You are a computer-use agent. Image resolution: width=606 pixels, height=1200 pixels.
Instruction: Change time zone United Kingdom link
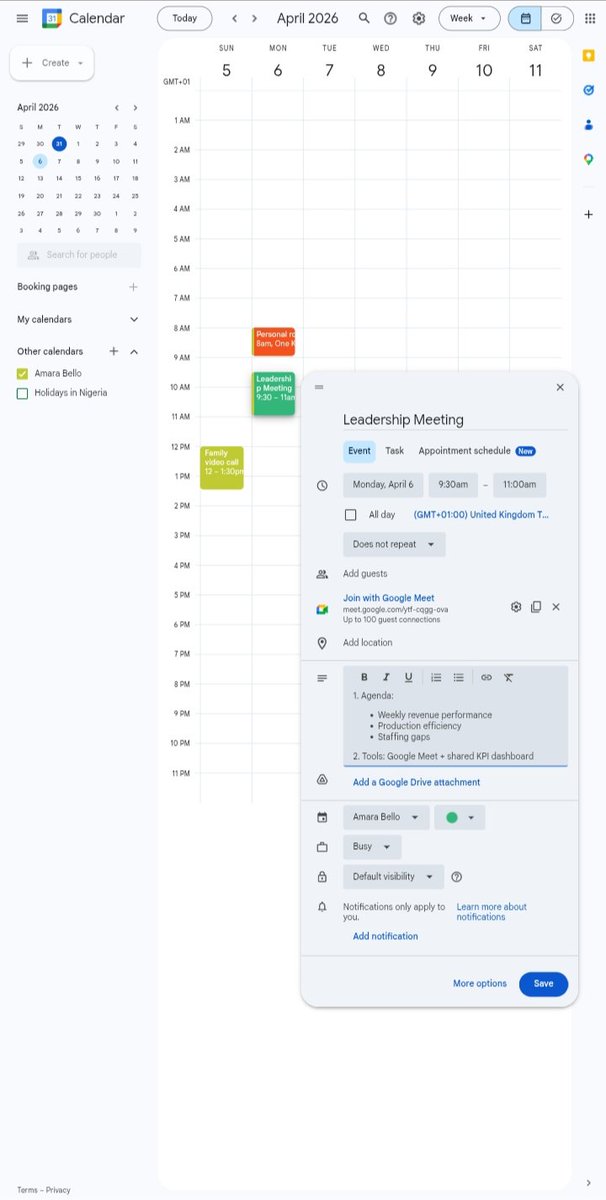[x=481, y=515]
